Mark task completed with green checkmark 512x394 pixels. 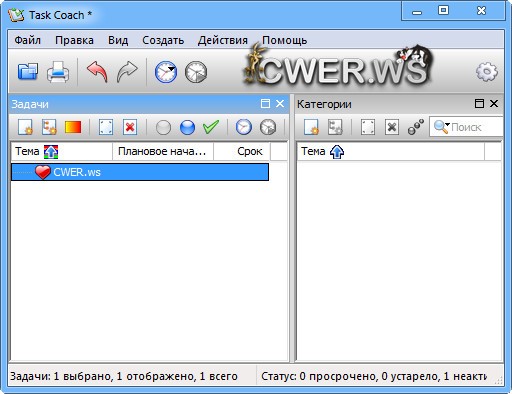pyautogui.click(x=211, y=127)
